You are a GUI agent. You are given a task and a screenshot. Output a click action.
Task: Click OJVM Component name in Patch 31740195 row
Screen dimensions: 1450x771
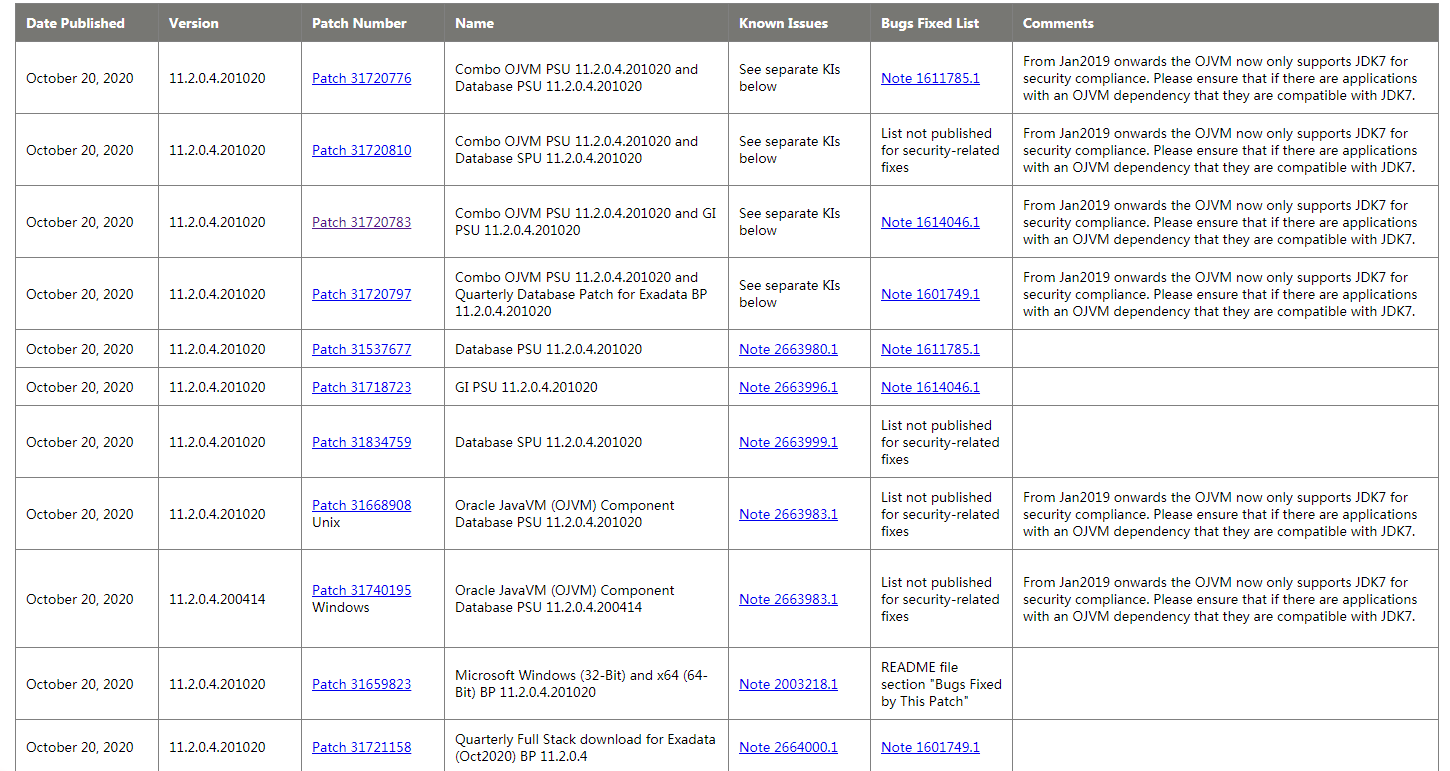point(564,599)
